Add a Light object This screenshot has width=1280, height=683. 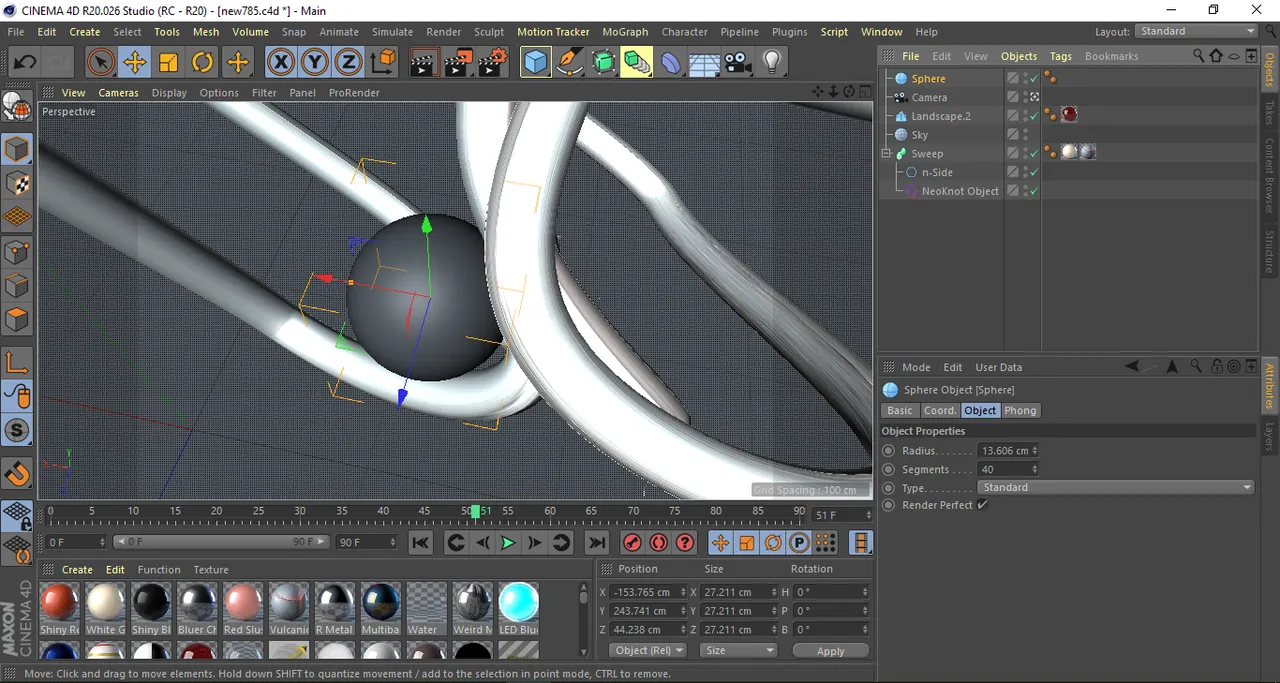point(772,63)
